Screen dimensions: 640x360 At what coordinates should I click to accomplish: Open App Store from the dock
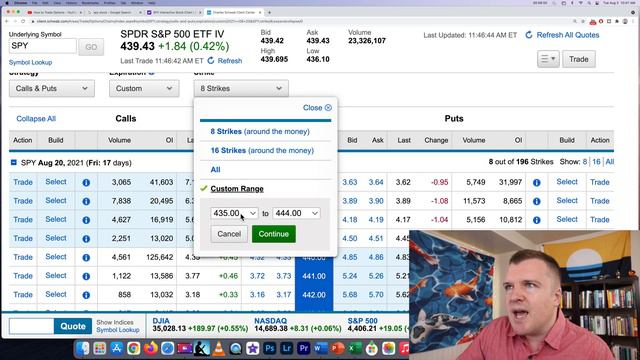click(116, 348)
